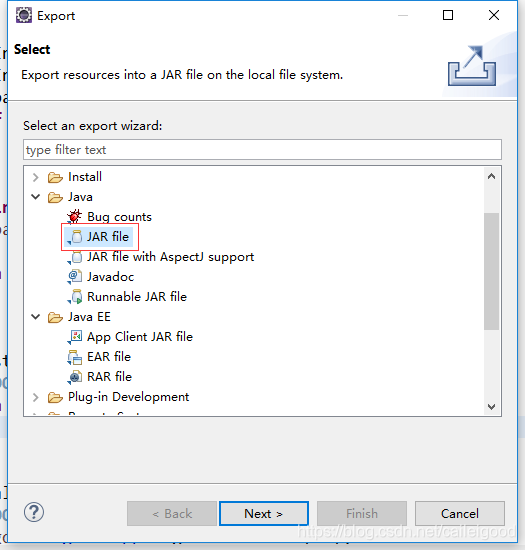Screen dimensions: 525x550
Task: Click the RAR file icon
Action: [x=75, y=377]
